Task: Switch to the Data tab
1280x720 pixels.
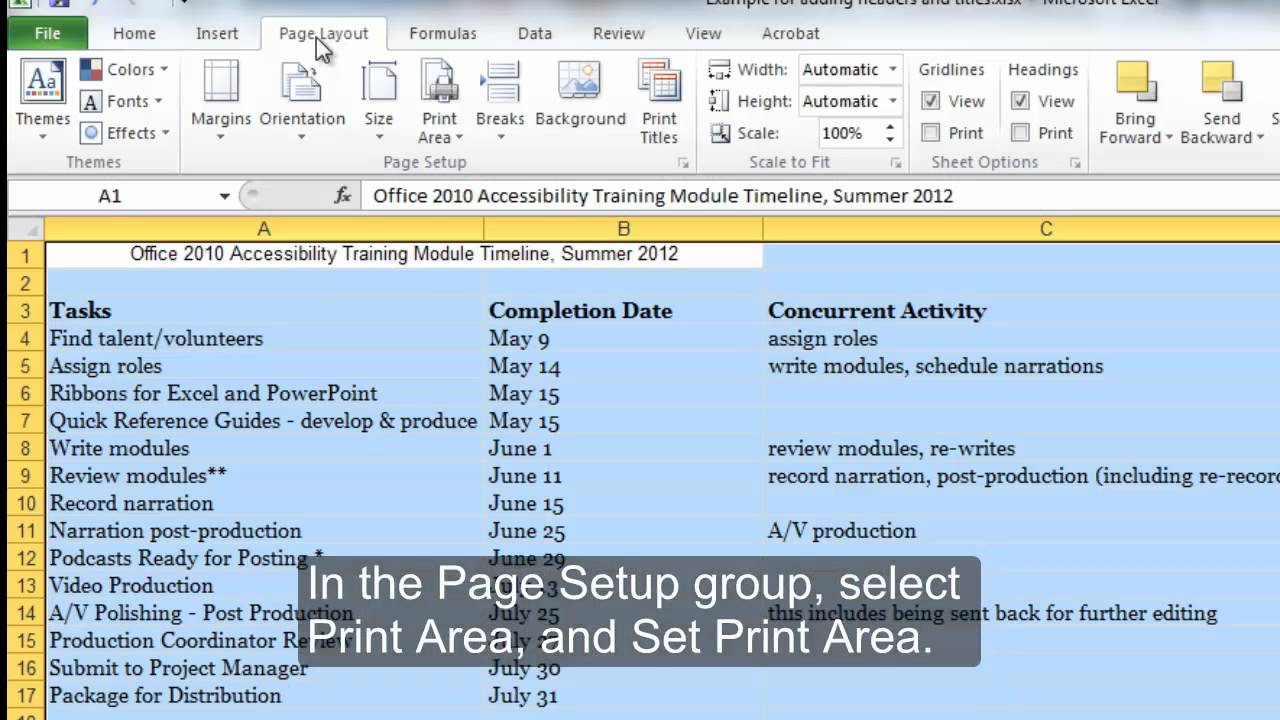Action: tap(535, 33)
